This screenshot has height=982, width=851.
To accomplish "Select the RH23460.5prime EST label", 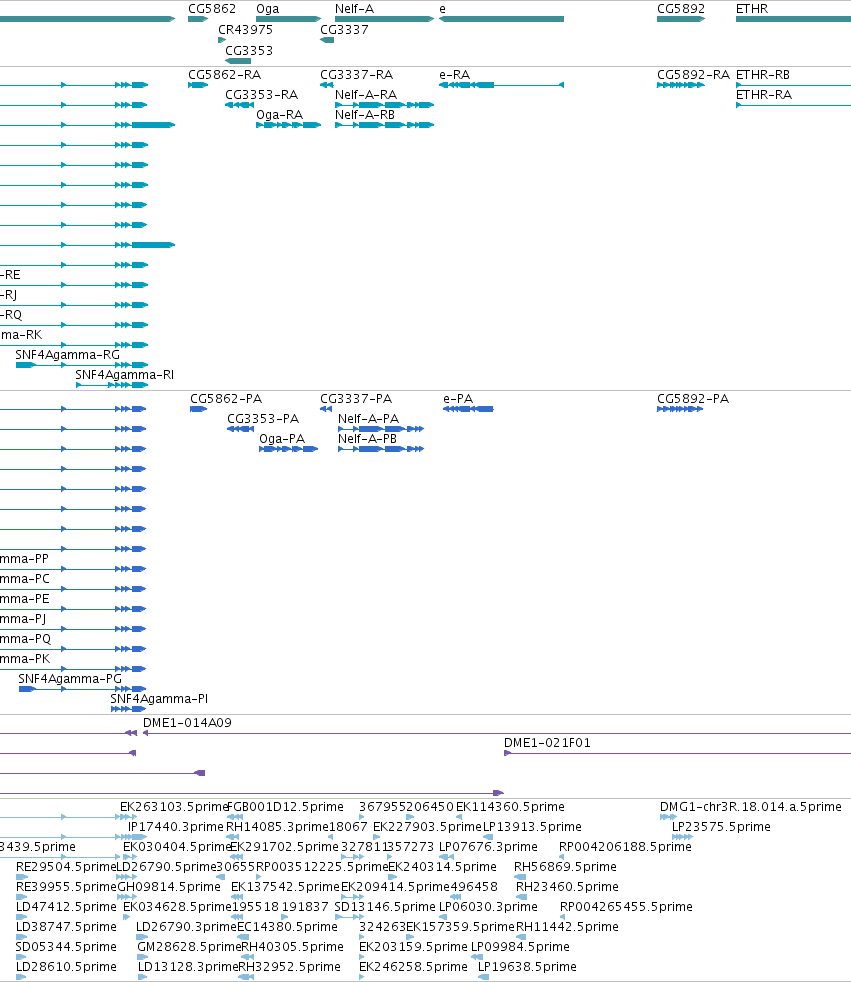I will (x=567, y=887).
